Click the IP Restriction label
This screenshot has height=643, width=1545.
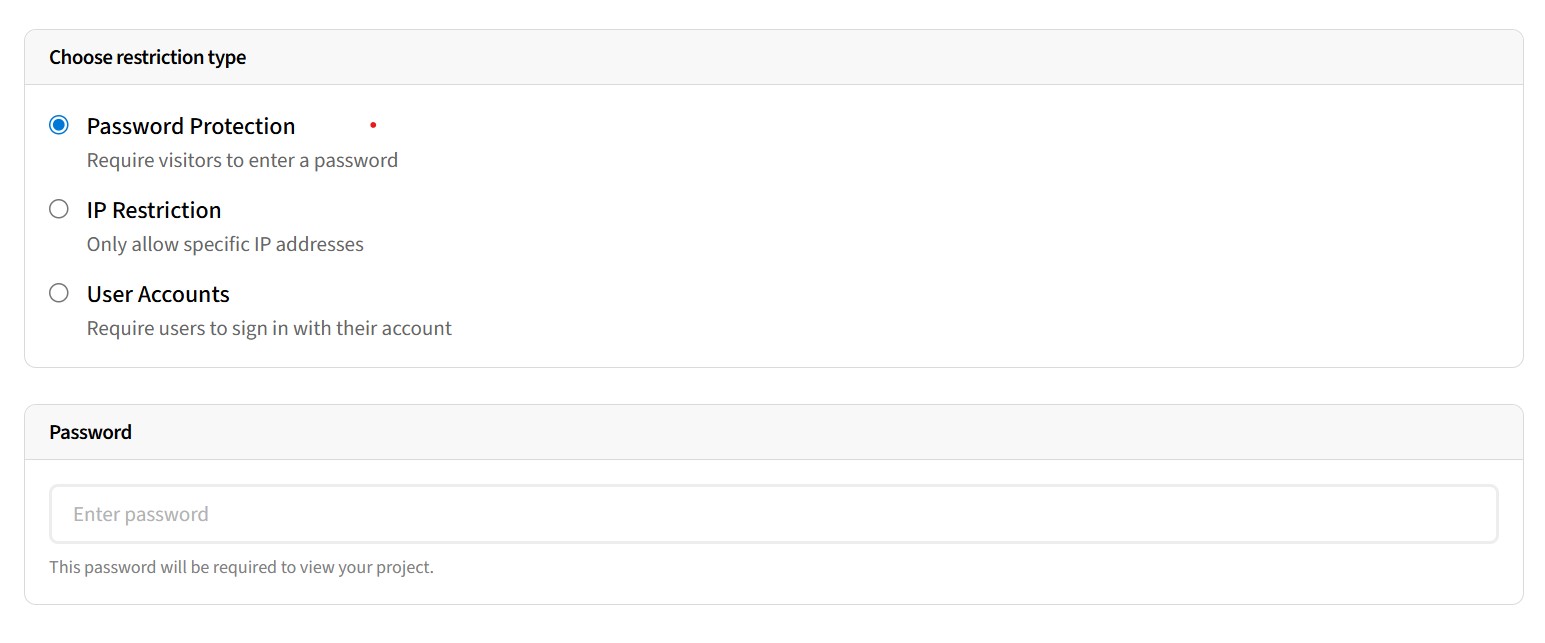(154, 210)
